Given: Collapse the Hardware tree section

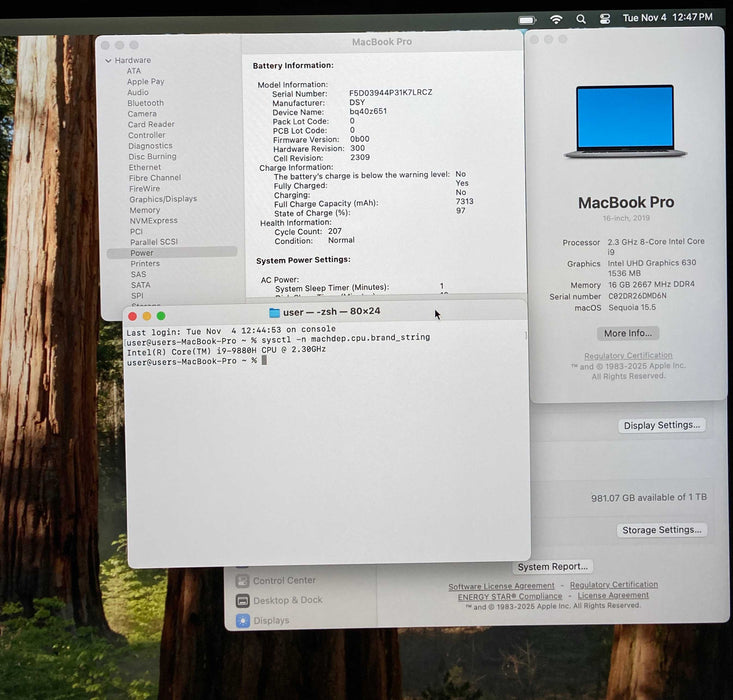Looking at the screenshot, I should 108,60.
